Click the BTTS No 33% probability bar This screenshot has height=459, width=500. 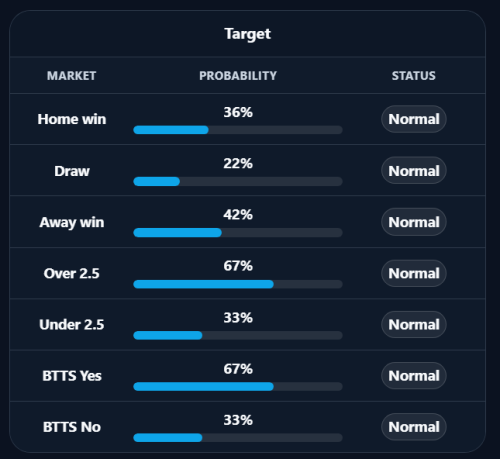(x=238, y=437)
